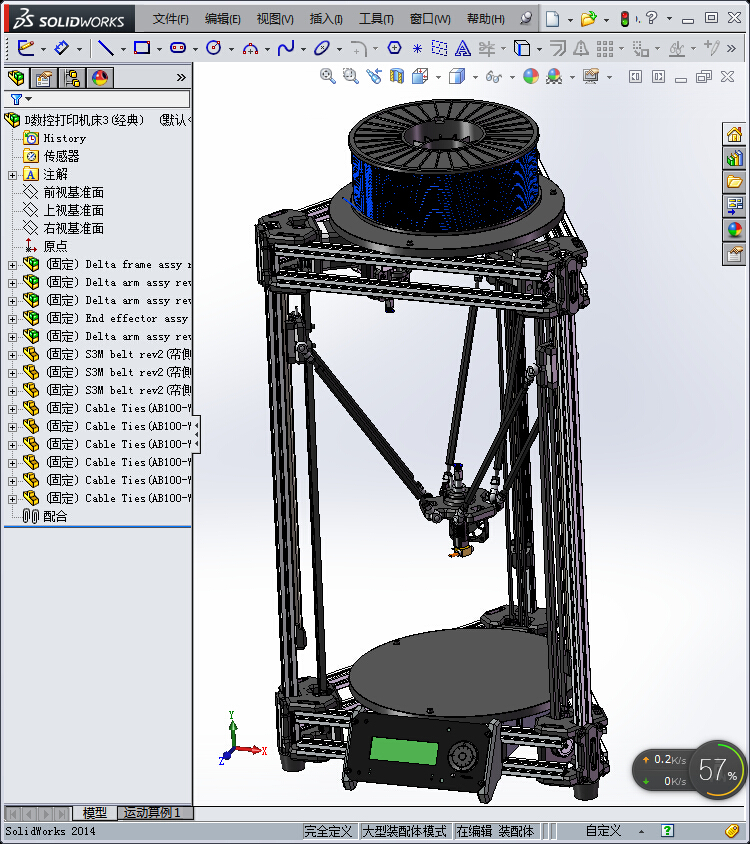Select the Smart Dimension tool

62,48
